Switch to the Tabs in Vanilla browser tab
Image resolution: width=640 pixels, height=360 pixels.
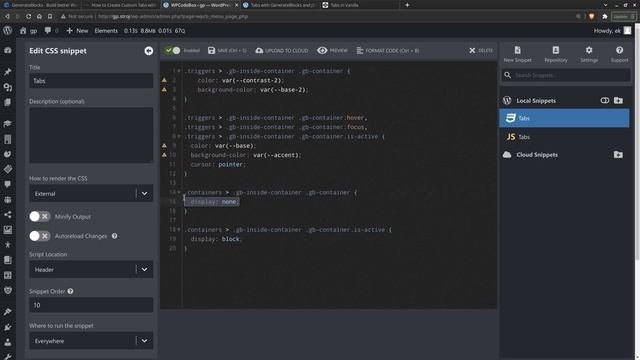(359, 5)
